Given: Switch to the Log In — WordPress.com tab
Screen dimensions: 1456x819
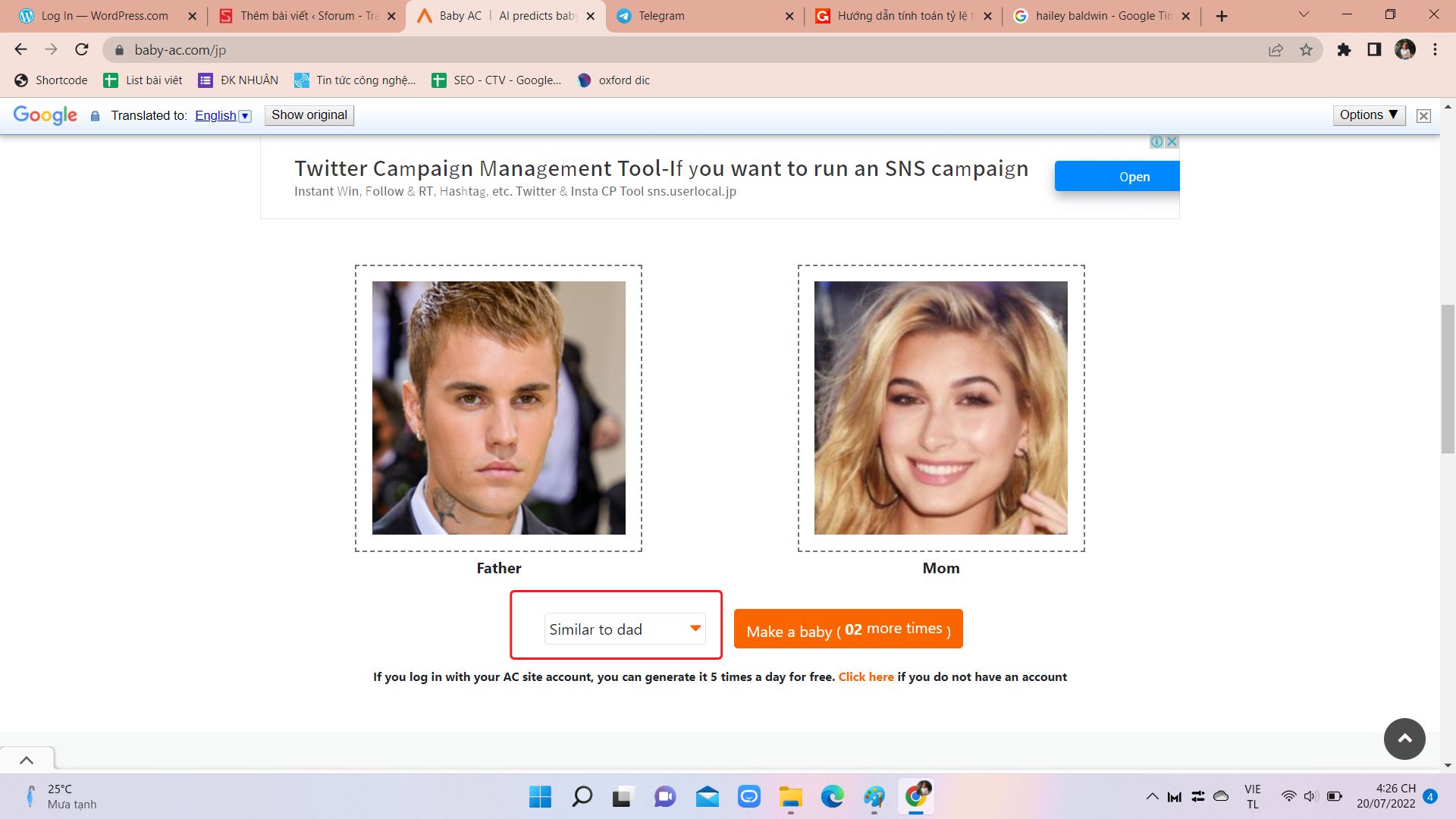Looking at the screenshot, I should point(105,16).
